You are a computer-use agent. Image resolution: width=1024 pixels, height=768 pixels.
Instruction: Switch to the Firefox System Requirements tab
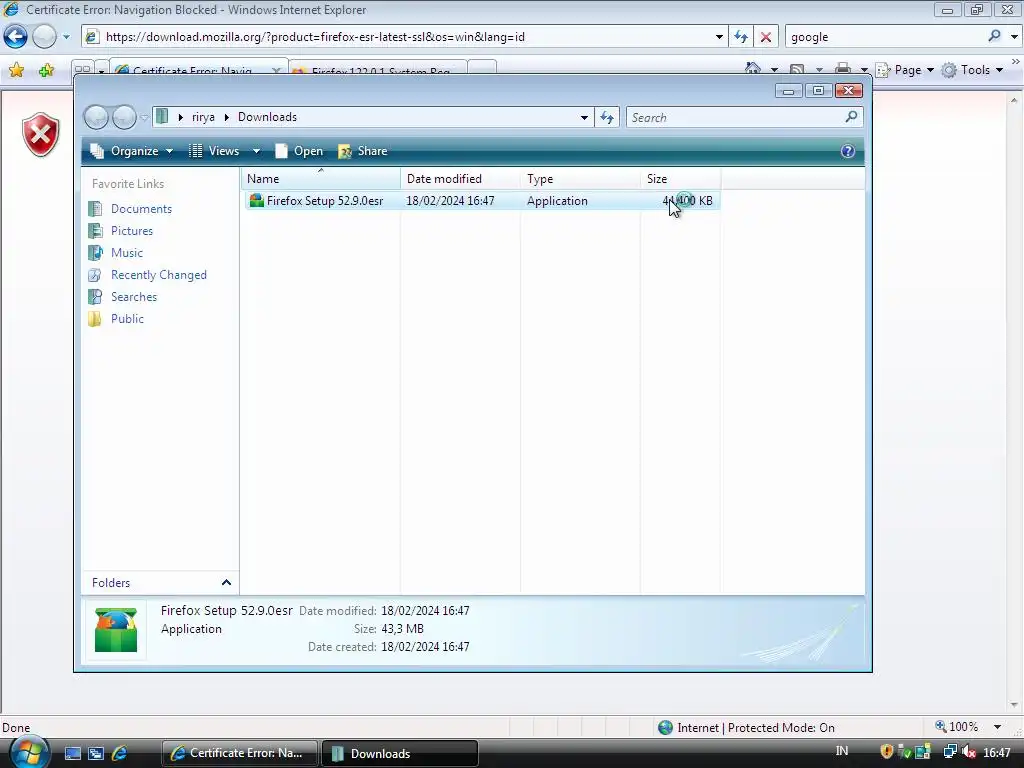tap(379, 68)
